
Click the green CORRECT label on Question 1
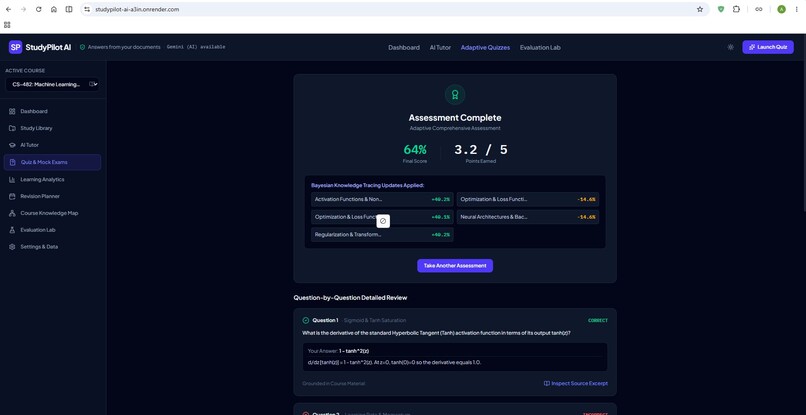pyautogui.click(x=598, y=320)
